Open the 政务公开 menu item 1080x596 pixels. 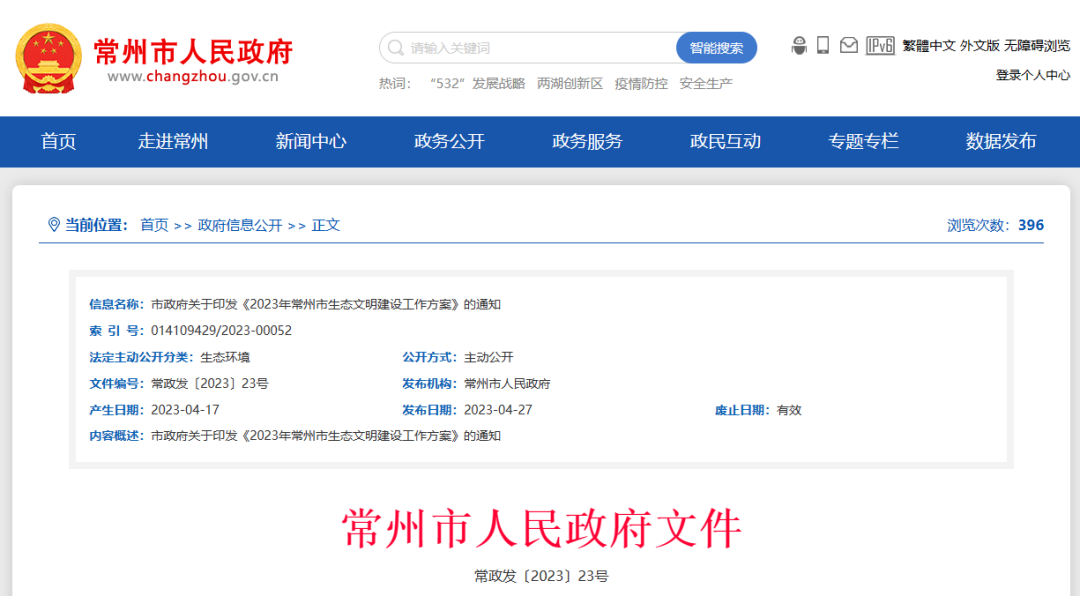coord(449,142)
